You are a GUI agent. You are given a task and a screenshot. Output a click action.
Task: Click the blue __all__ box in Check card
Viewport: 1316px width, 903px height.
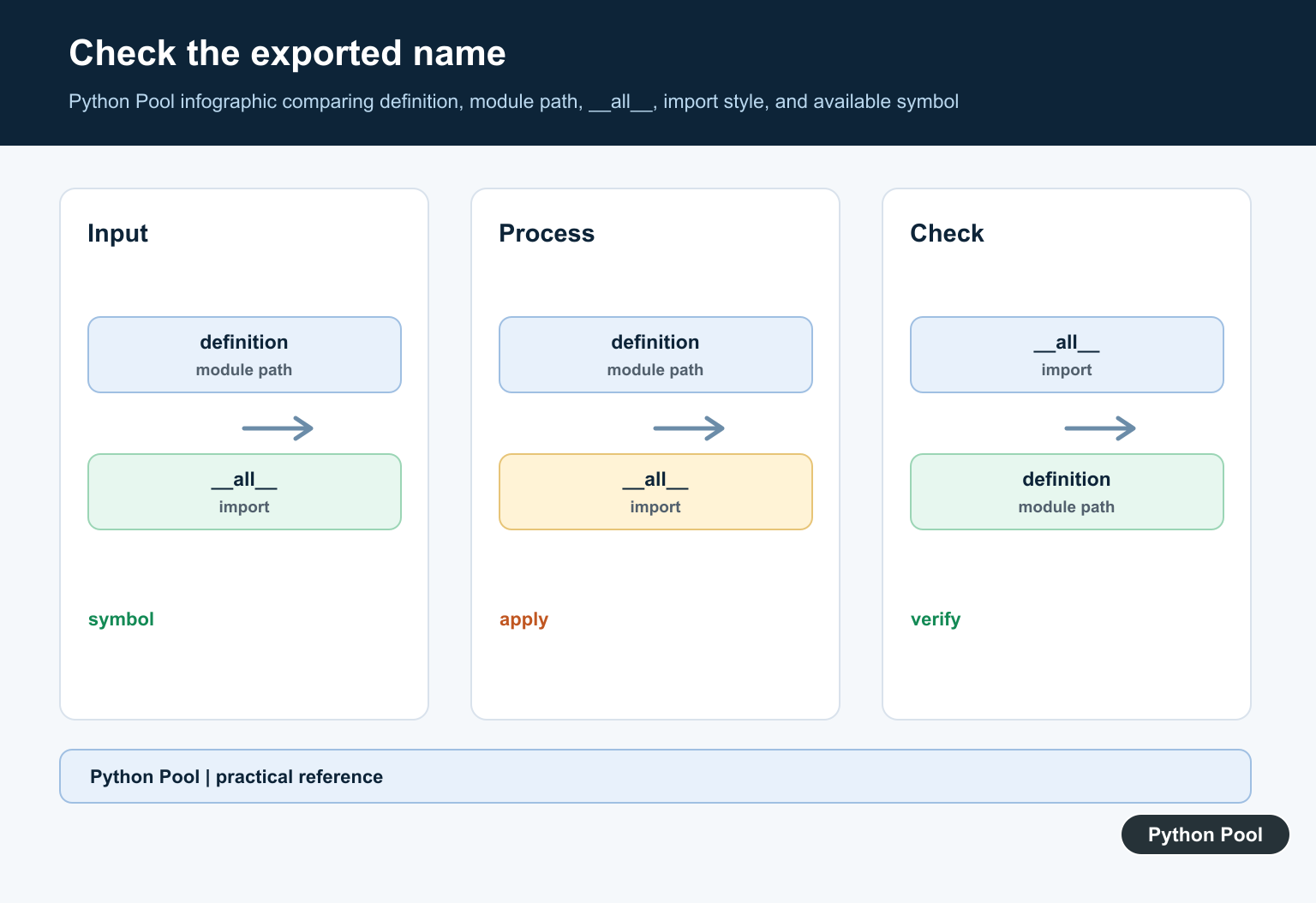click(x=1067, y=355)
